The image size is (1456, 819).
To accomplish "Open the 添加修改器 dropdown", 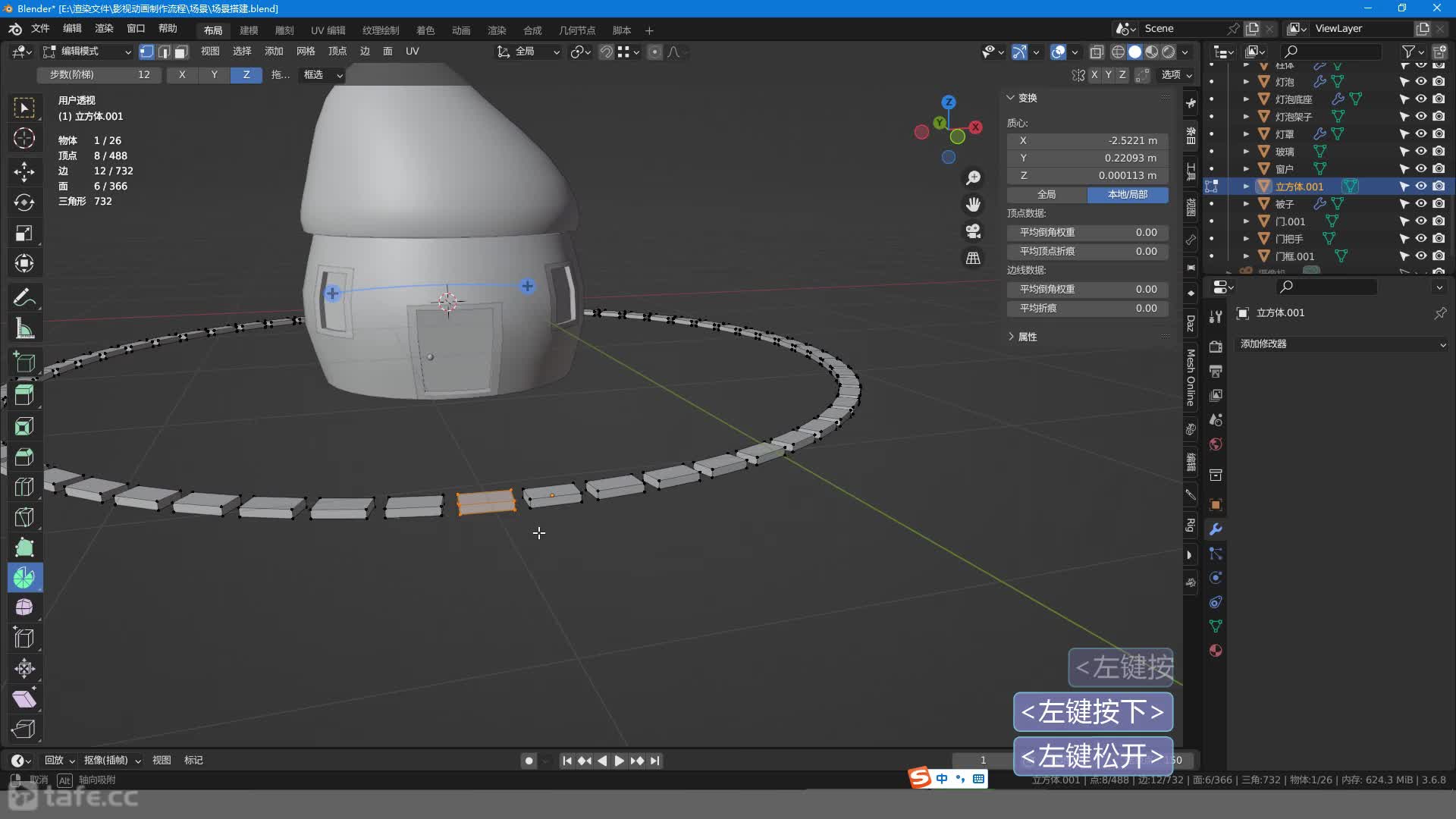I will (x=1341, y=344).
